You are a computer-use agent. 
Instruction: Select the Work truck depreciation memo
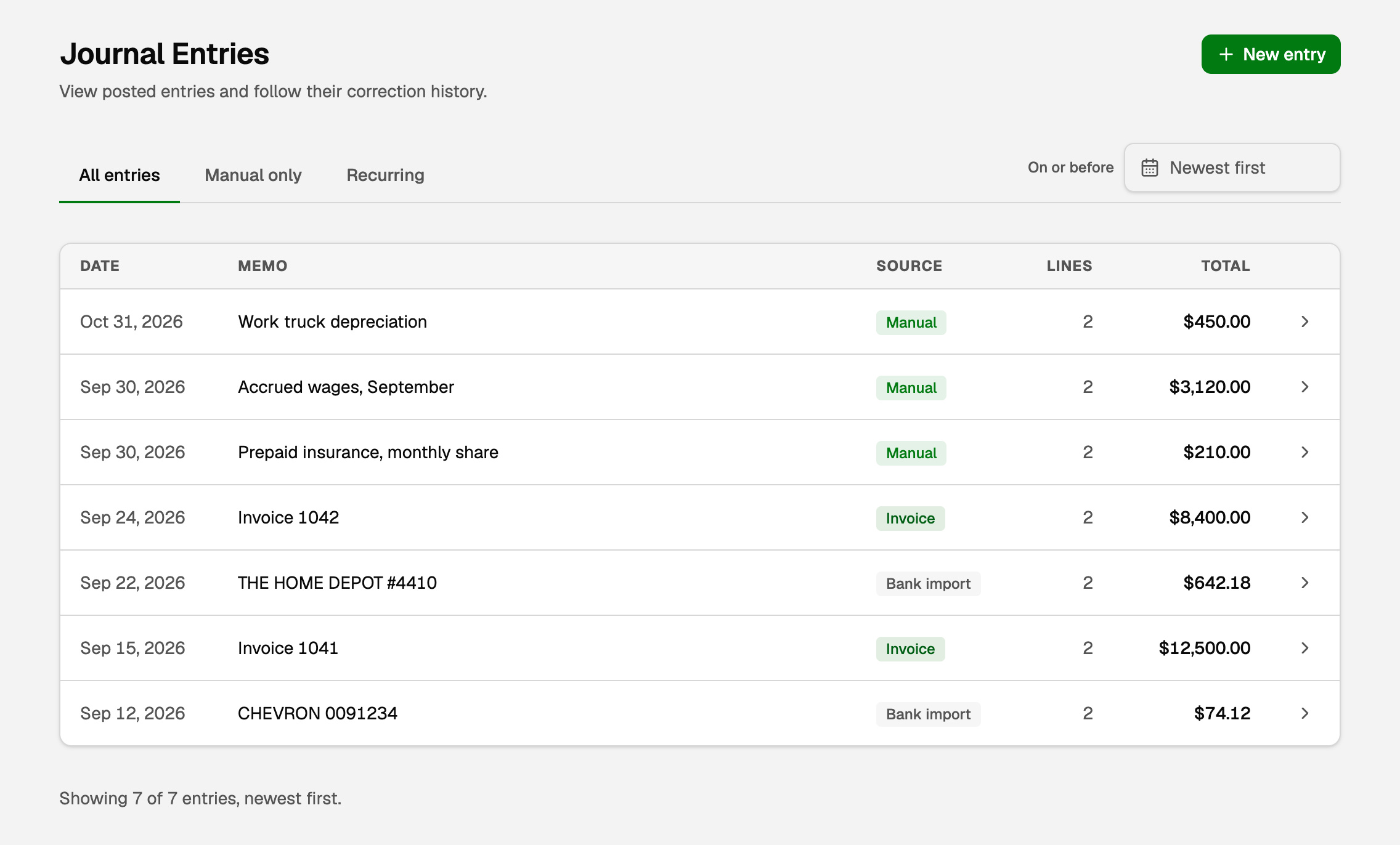(332, 321)
